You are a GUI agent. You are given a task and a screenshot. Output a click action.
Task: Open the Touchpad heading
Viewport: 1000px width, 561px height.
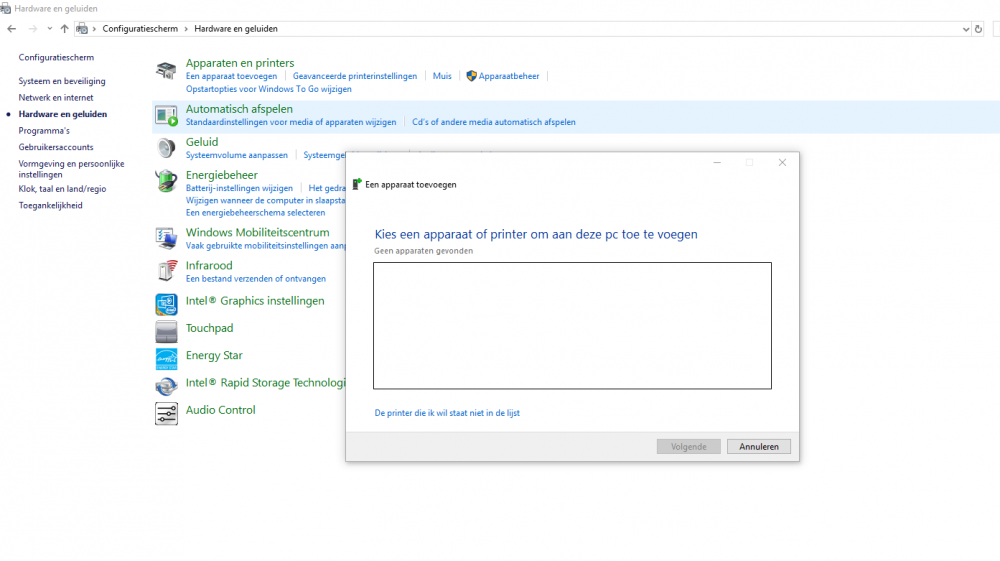[x=209, y=328]
